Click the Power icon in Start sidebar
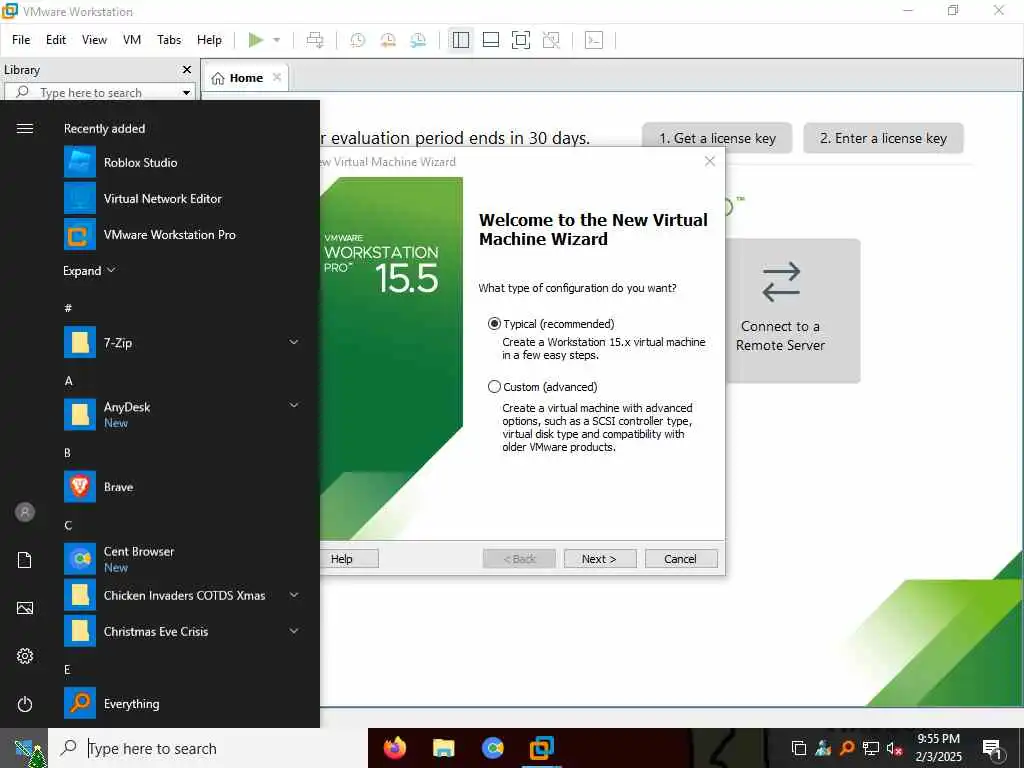This screenshot has height=768, width=1024. 25,704
